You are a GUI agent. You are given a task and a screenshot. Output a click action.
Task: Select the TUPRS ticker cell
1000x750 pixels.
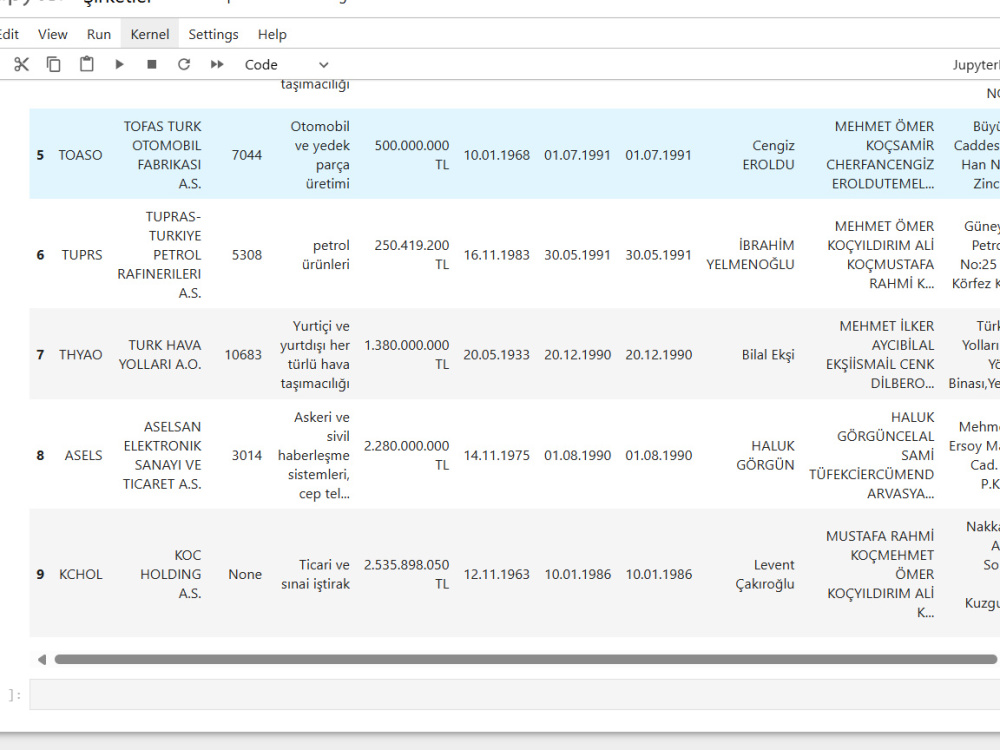coord(82,255)
